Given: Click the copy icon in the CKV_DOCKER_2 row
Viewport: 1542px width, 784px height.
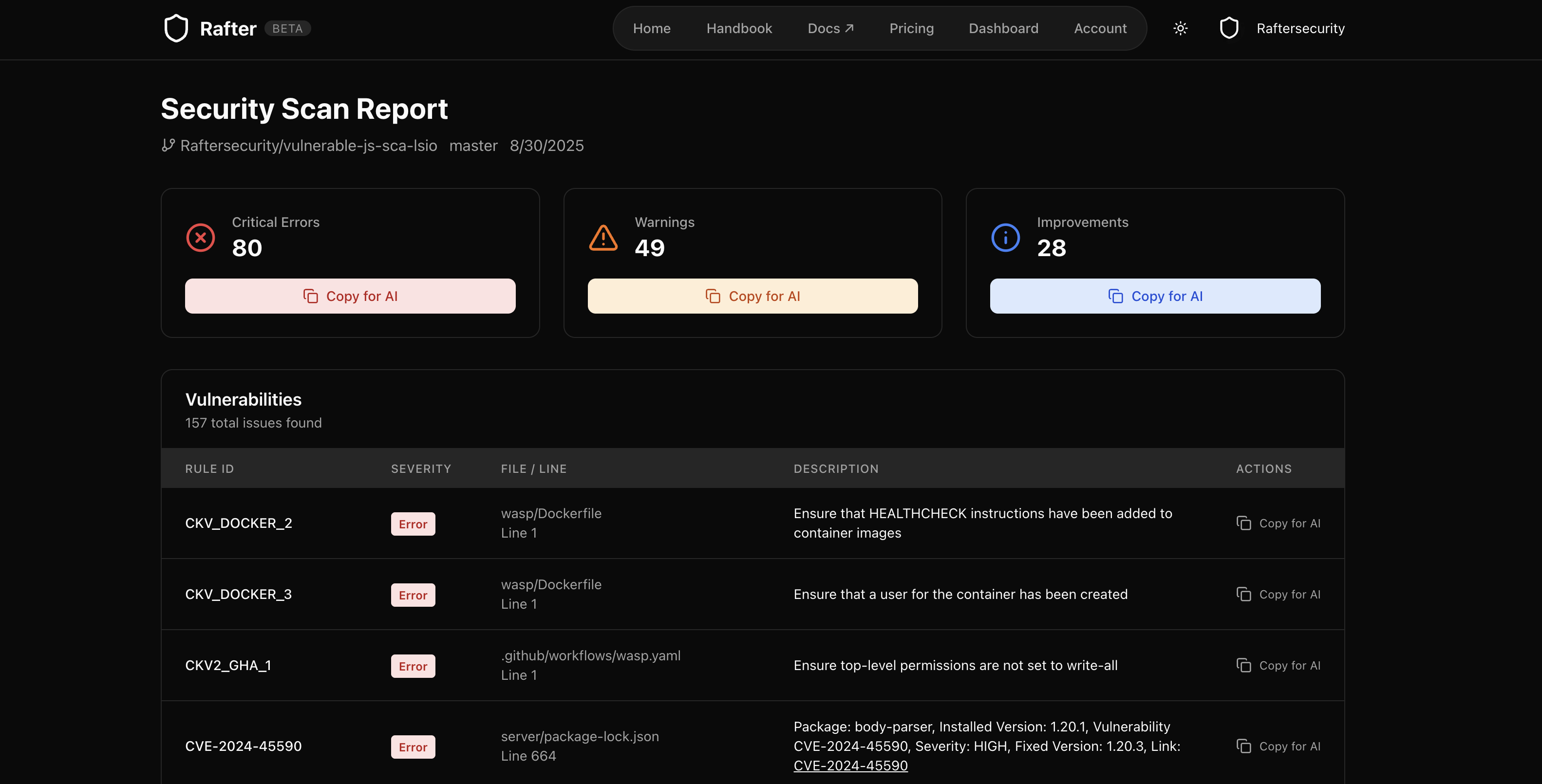Looking at the screenshot, I should (1243, 523).
